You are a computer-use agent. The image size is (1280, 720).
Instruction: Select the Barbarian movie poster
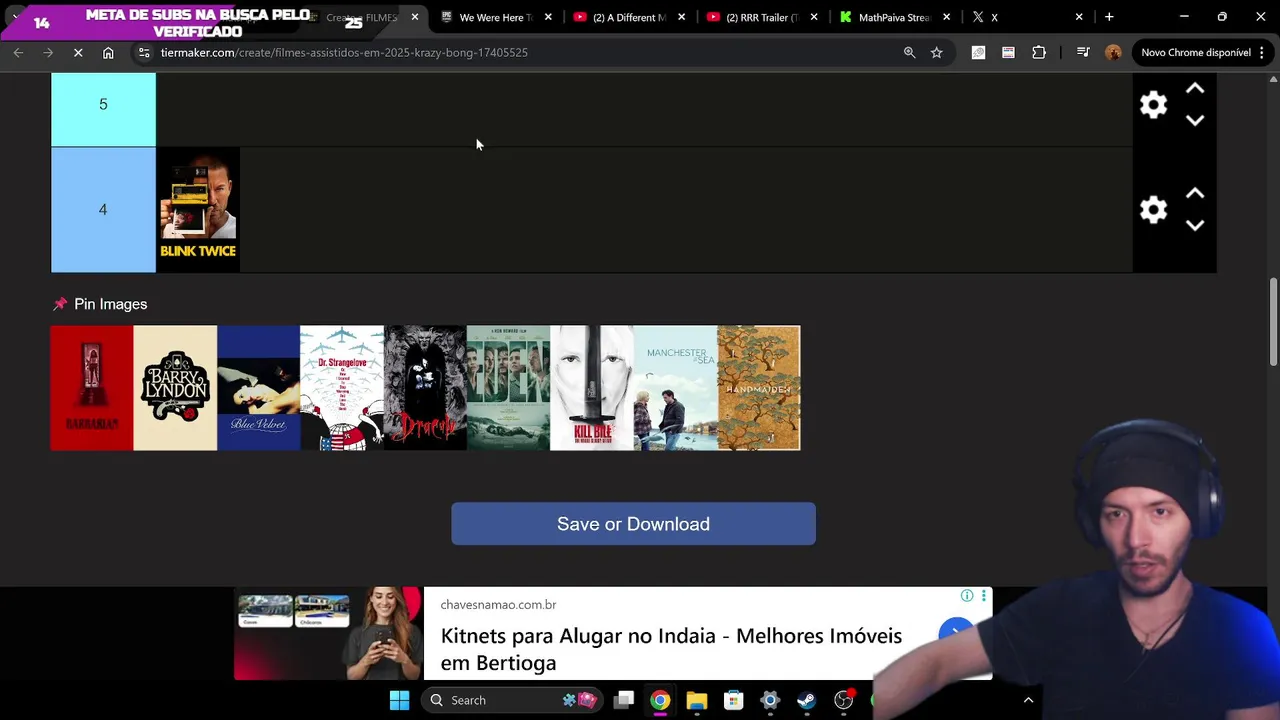point(91,388)
